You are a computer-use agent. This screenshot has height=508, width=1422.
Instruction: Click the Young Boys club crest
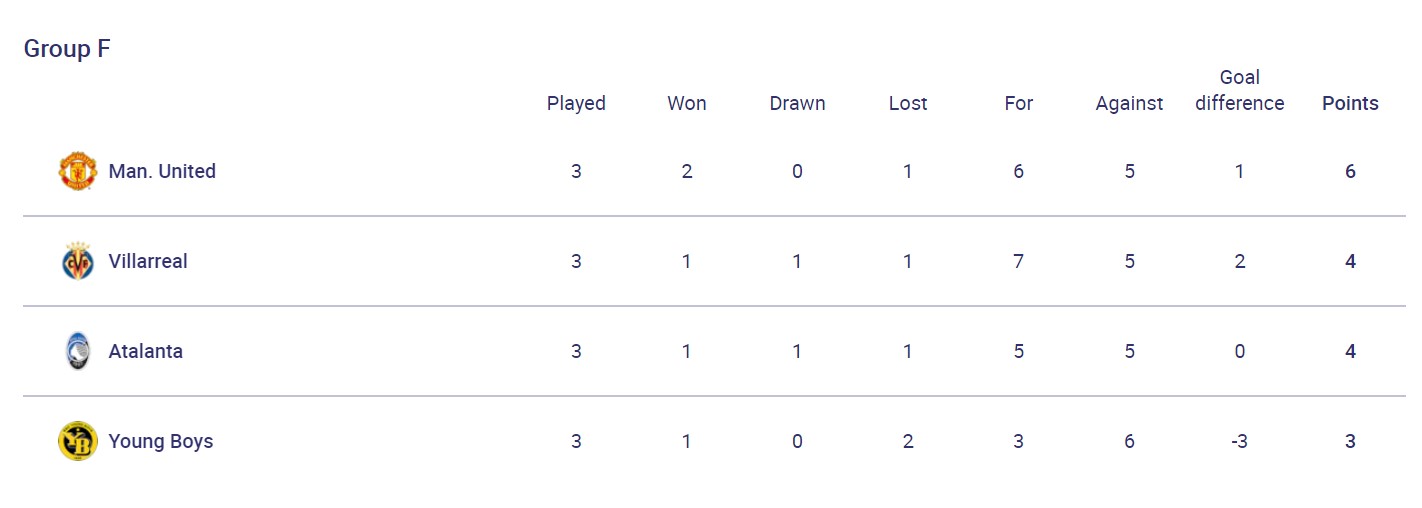(77, 441)
